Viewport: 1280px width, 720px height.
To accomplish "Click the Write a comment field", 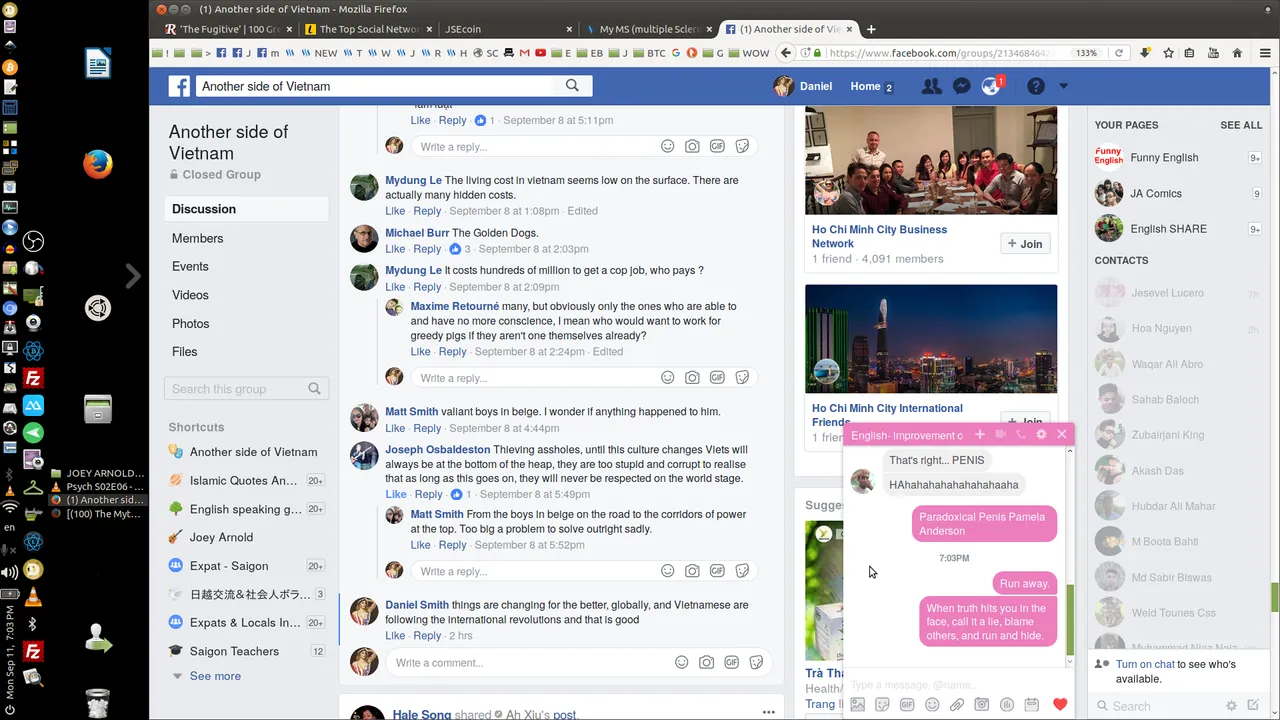I will (530, 663).
